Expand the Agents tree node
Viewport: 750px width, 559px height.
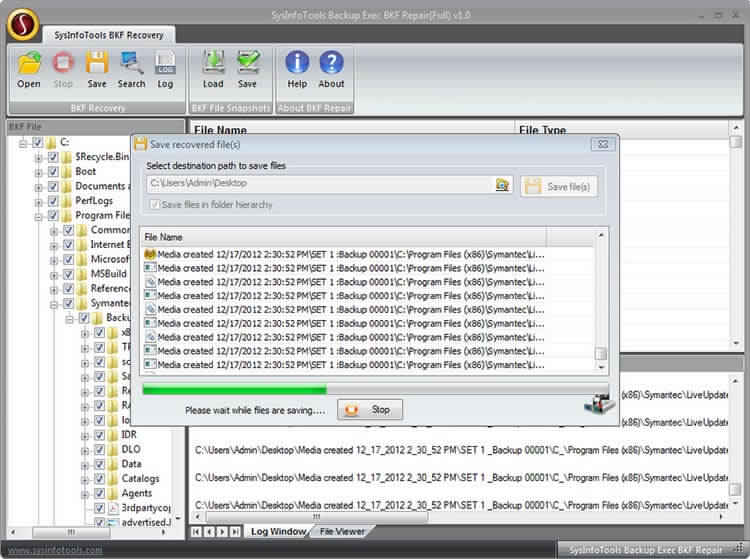coord(85,494)
